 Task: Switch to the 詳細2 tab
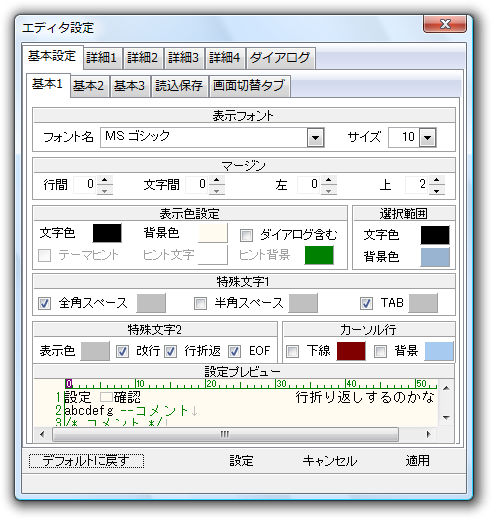click(143, 58)
